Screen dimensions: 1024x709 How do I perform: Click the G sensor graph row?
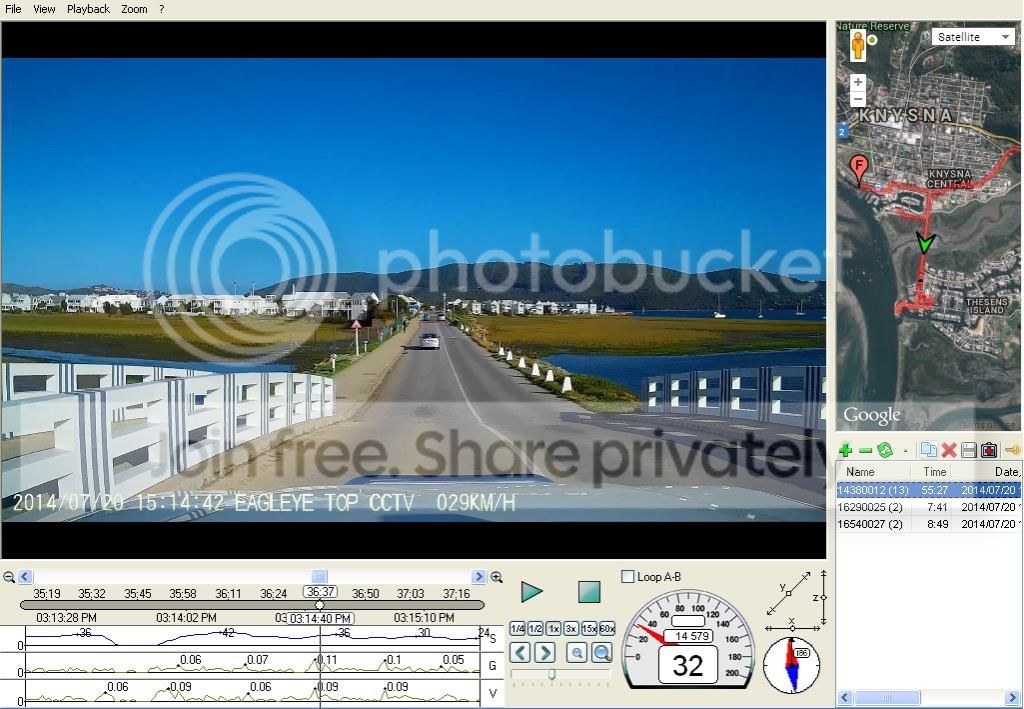[x=252, y=664]
